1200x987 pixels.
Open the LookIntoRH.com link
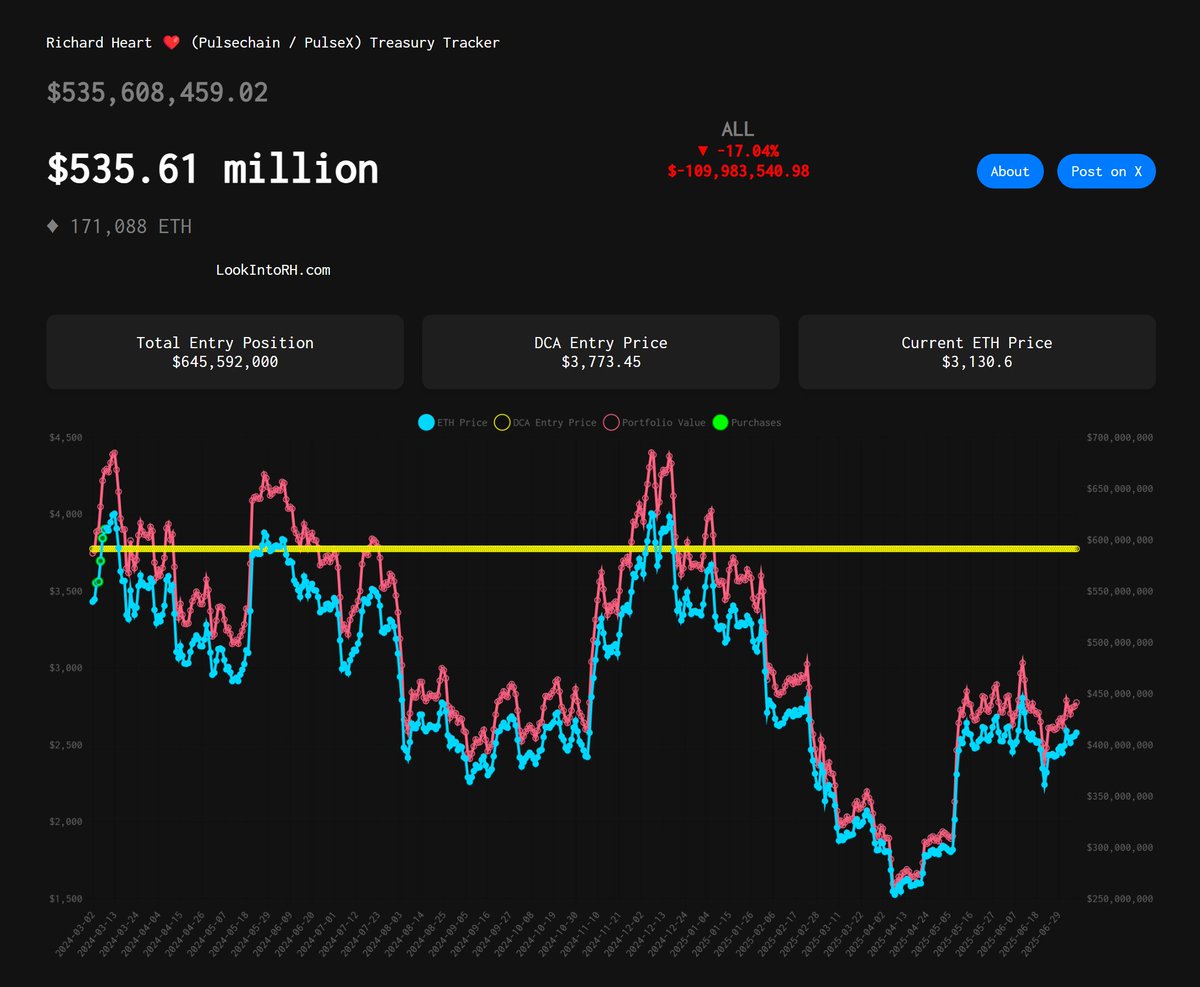point(273,270)
